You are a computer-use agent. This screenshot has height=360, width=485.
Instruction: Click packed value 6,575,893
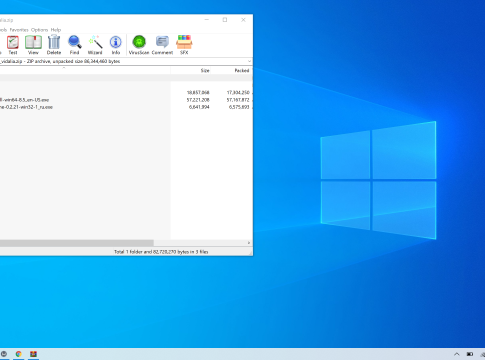coord(239,107)
